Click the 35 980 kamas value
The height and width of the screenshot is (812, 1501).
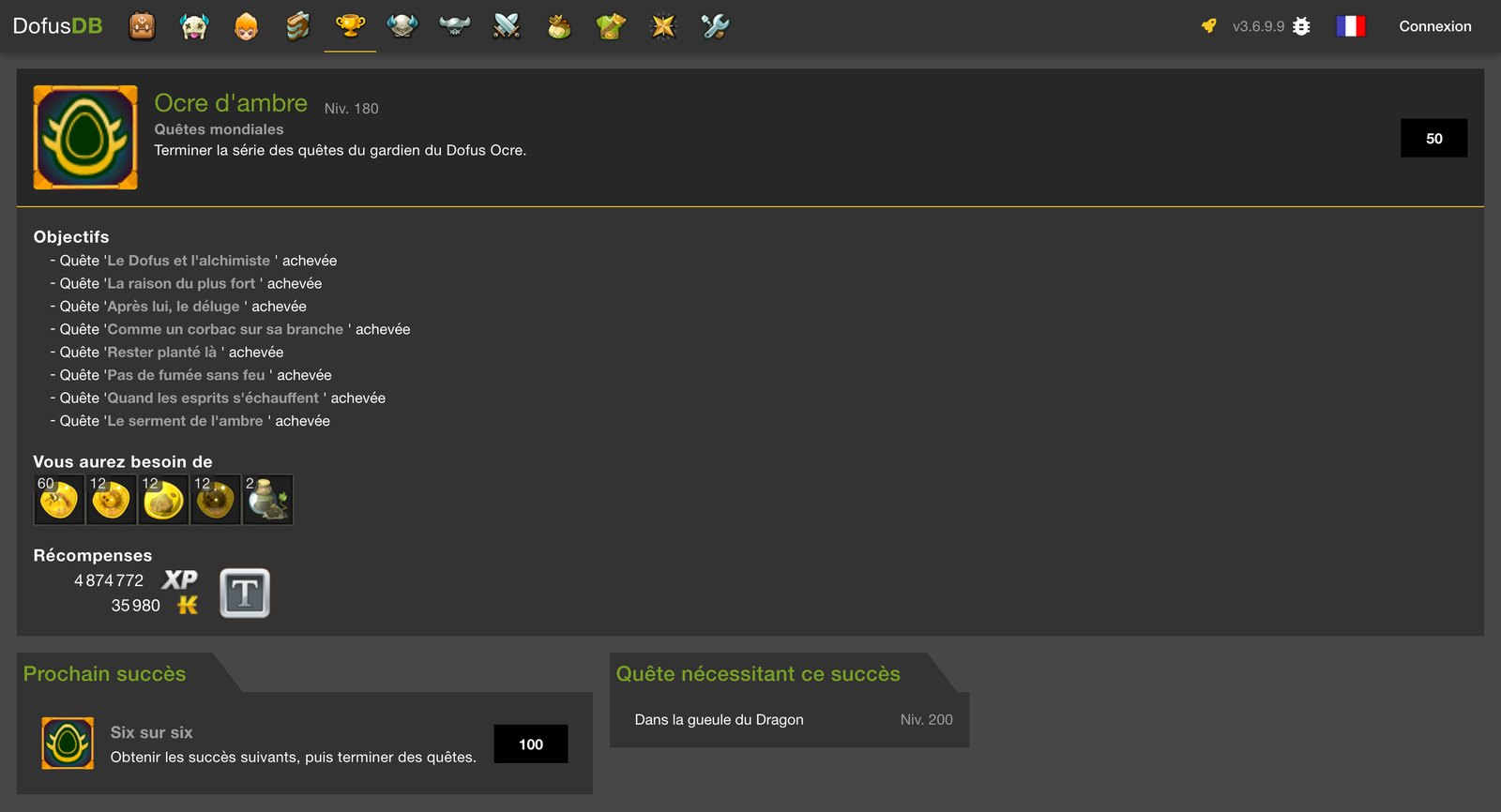[x=136, y=606]
